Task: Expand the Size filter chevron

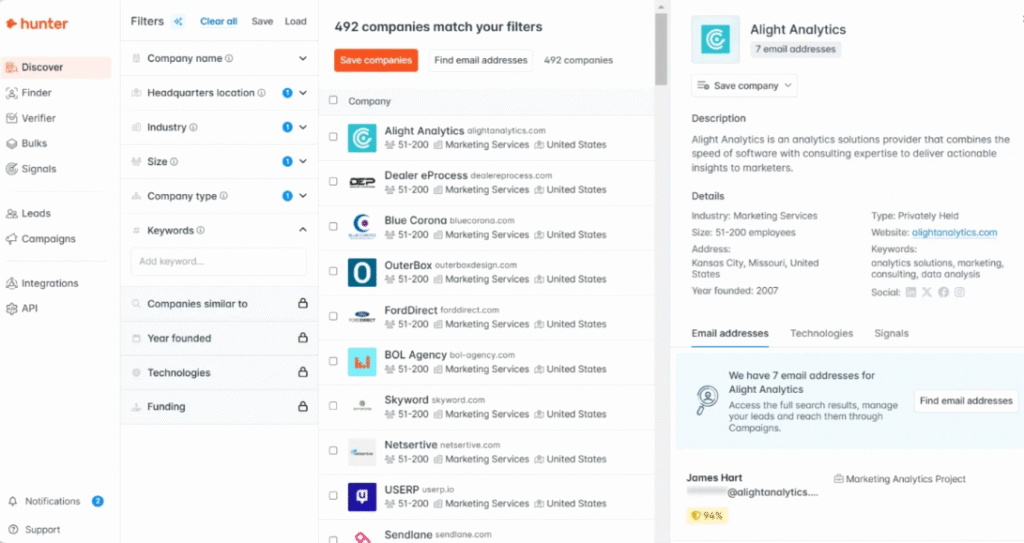Action: click(303, 161)
